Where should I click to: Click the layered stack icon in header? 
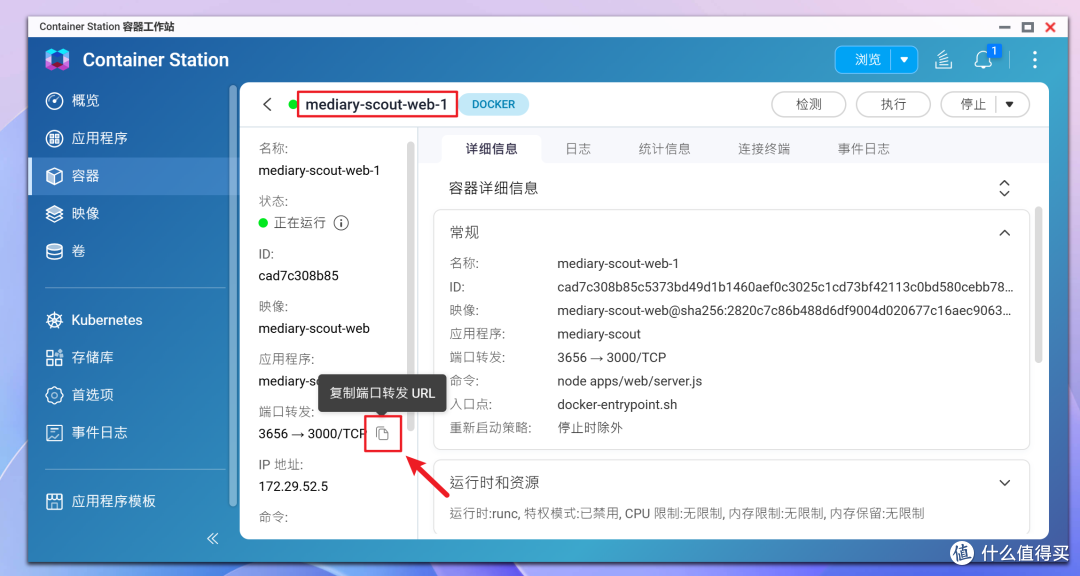click(x=944, y=60)
